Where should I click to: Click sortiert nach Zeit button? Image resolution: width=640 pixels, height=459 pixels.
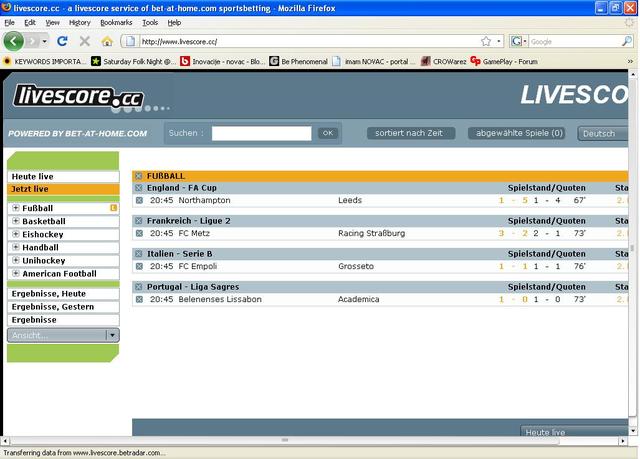(411, 133)
